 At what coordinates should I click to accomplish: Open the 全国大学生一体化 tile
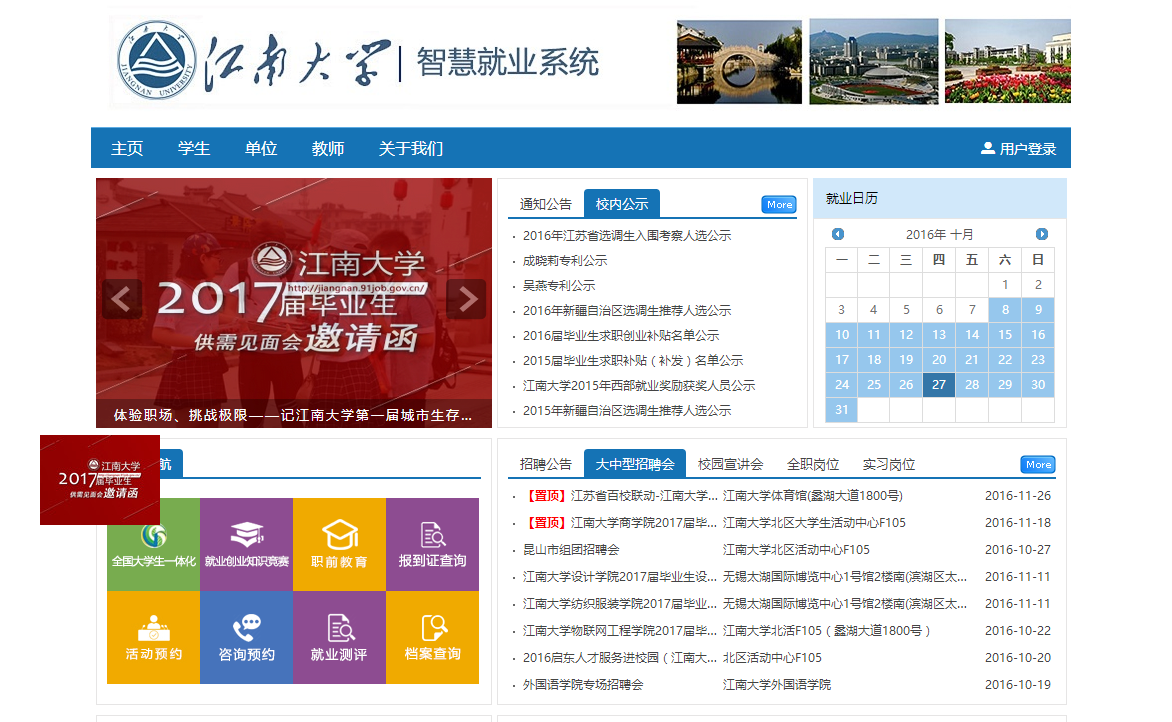(x=153, y=544)
